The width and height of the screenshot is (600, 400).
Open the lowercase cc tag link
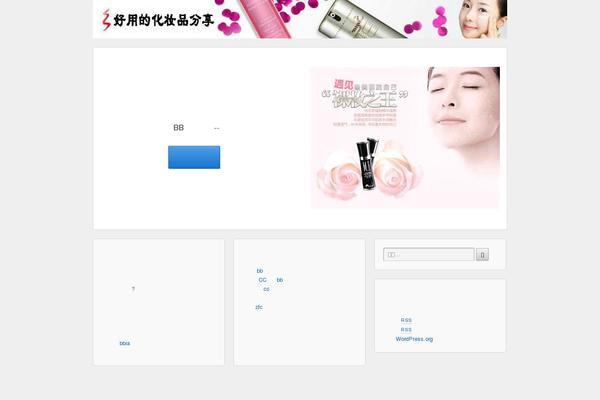pyautogui.click(x=266, y=289)
